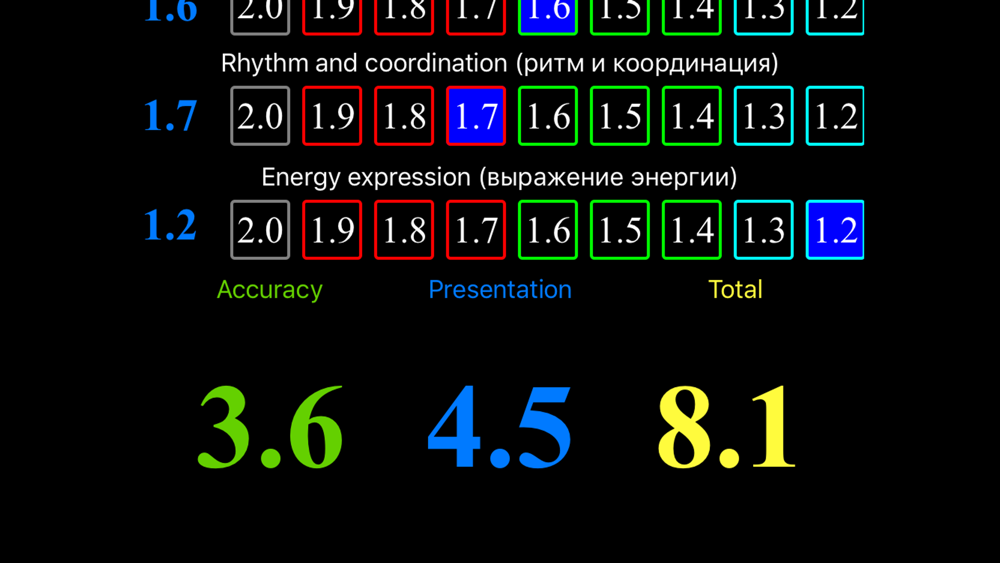
Task: Pick 1.4 in the Energy expression row
Action: click(x=692, y=230)
